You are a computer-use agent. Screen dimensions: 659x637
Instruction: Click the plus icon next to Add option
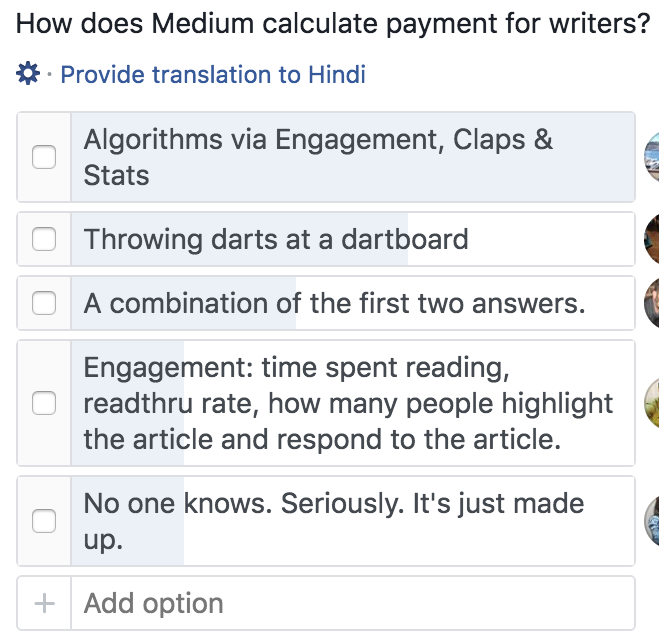pyautogui.click(x=44, y=603)
